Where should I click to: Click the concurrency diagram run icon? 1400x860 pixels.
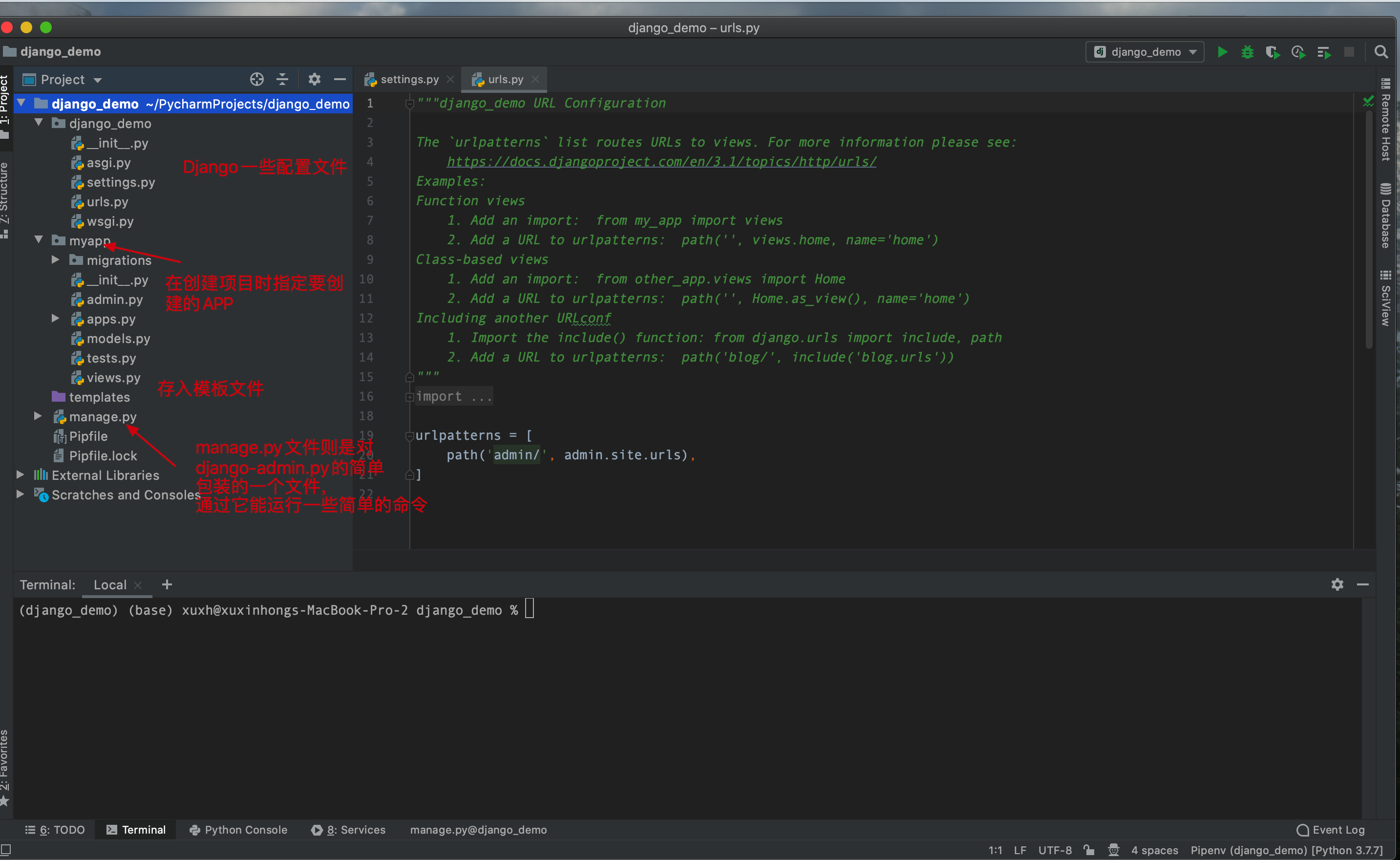[x=1324, y=52]
